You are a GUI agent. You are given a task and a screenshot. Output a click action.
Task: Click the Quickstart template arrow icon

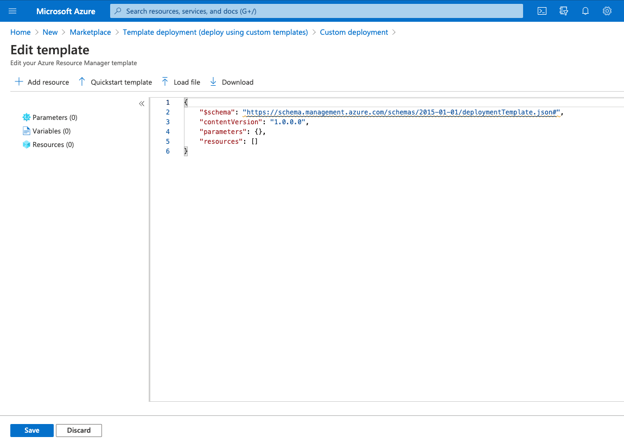pyautogui.click(x=82, y=82)
